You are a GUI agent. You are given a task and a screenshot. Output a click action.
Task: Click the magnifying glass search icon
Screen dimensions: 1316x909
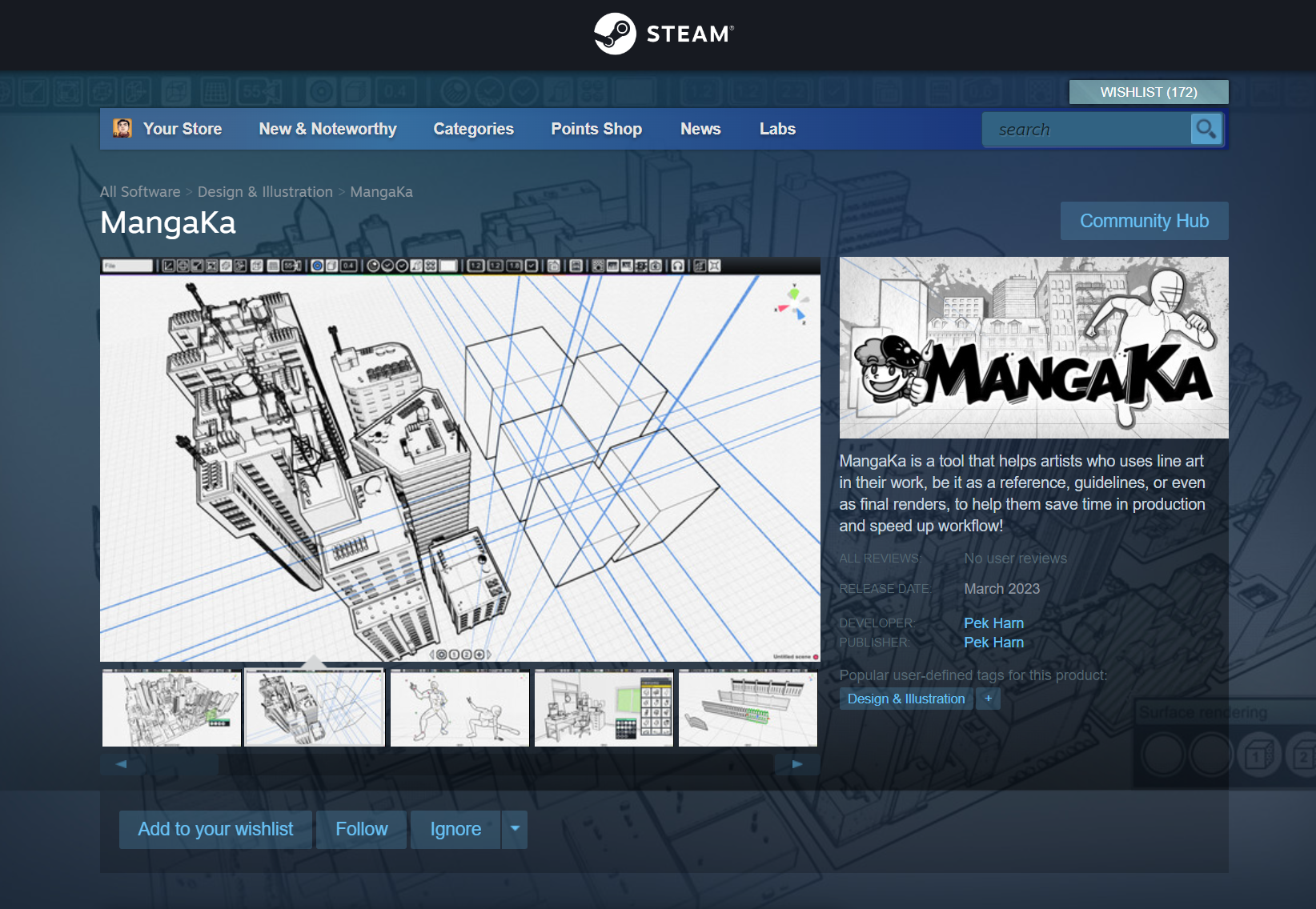point(1206,129)
